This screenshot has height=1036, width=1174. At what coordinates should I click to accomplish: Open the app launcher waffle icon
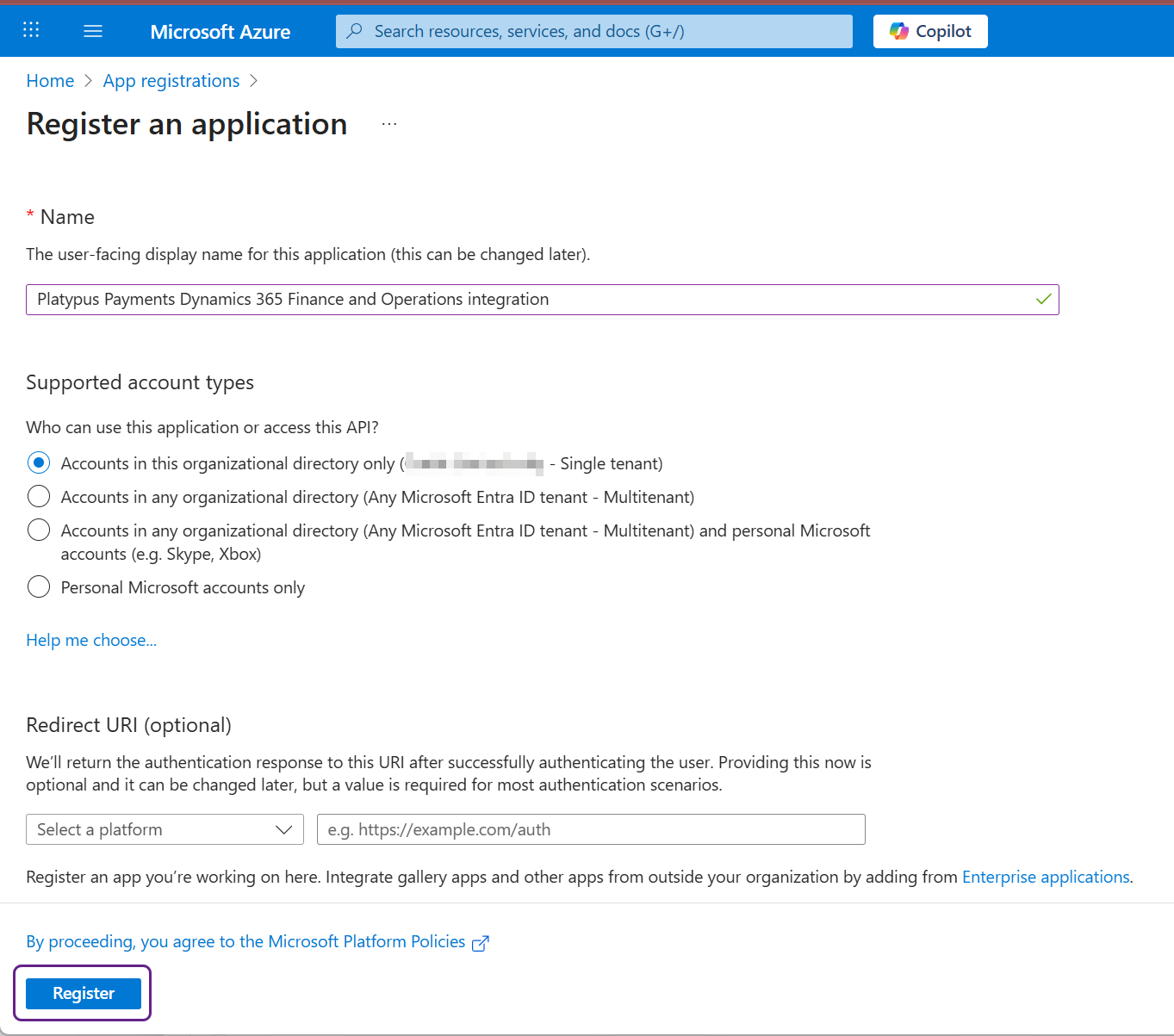[x=31, y=31]
